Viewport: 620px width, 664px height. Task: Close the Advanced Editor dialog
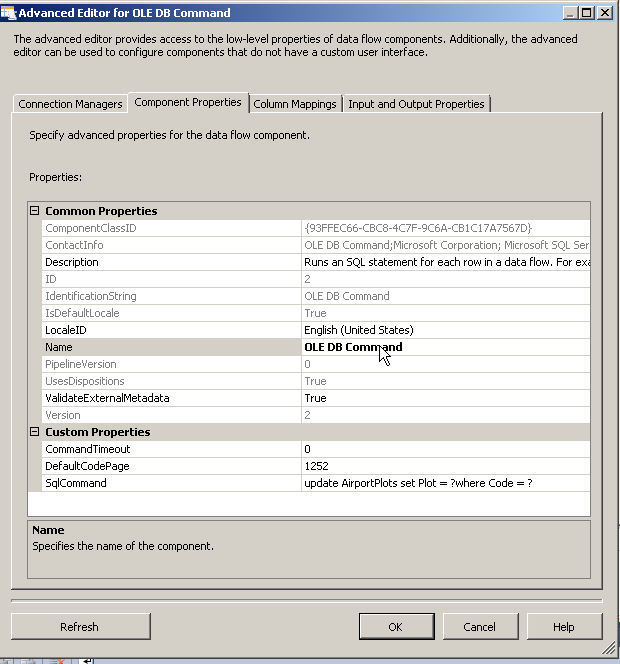[605, 13]
